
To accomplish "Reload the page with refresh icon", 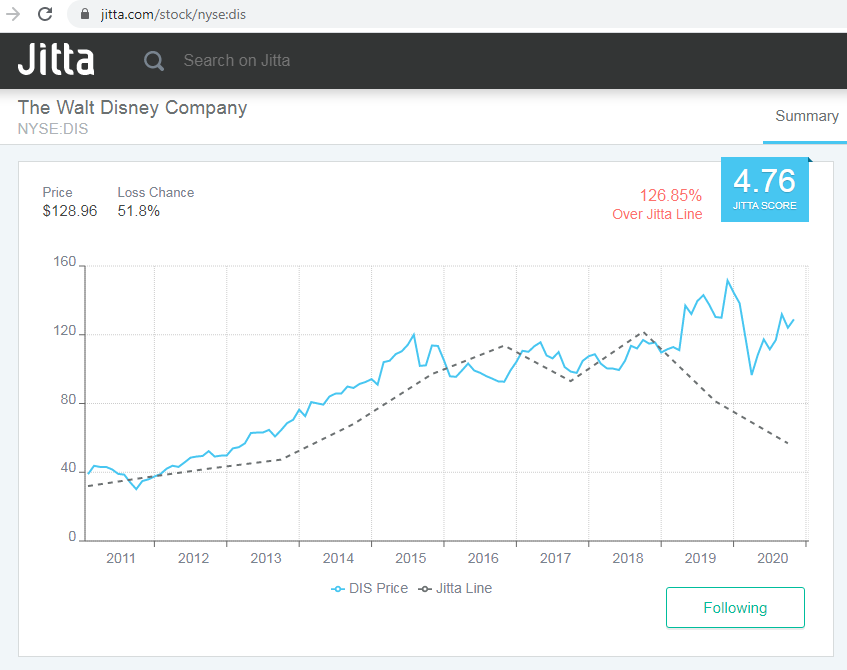I will (x=45, y=14).
